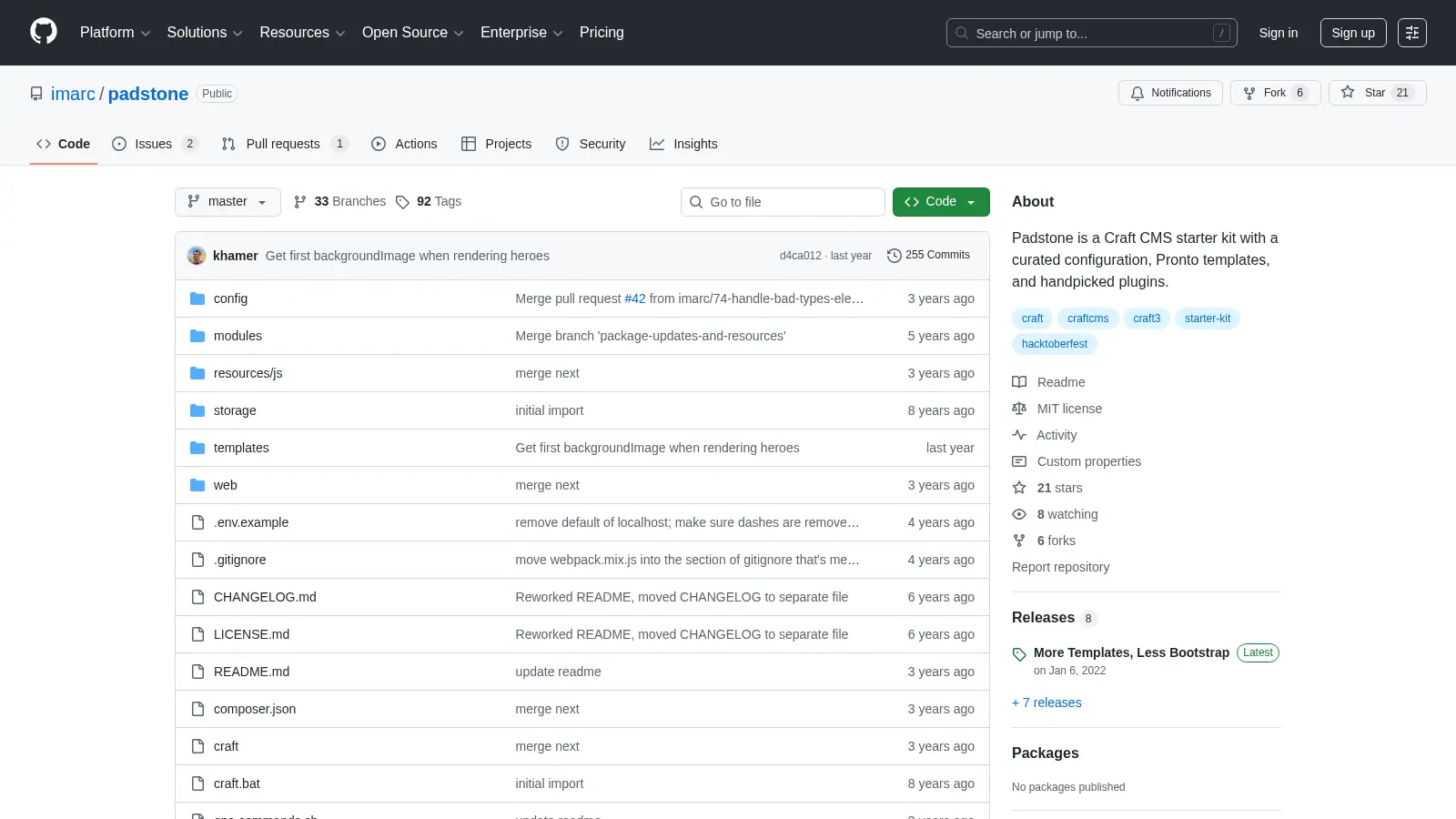Image resolution: width=1456 pixels, height=819 pixels.
Task: Switch to the Insights tab
Action: [683, 144]
